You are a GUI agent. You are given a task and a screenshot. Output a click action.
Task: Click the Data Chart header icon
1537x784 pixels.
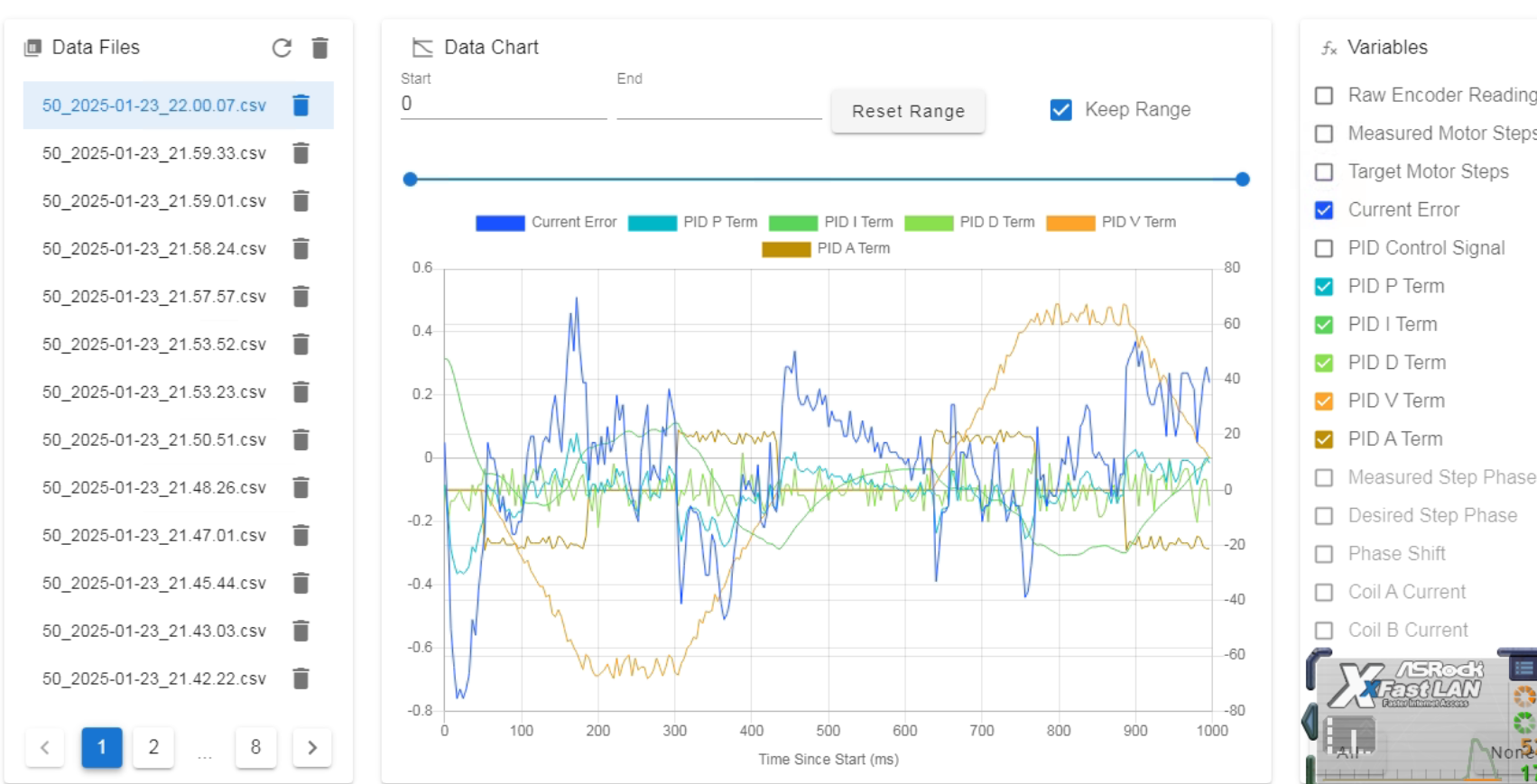422,48
